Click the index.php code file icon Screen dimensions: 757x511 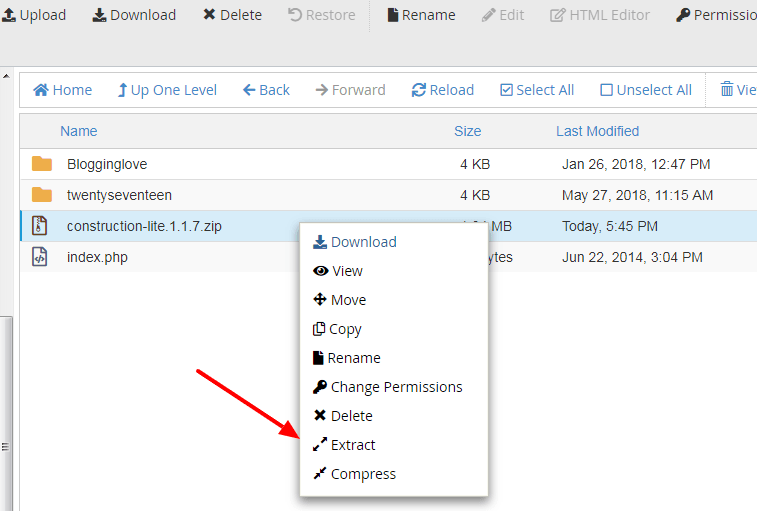point(40,257)
